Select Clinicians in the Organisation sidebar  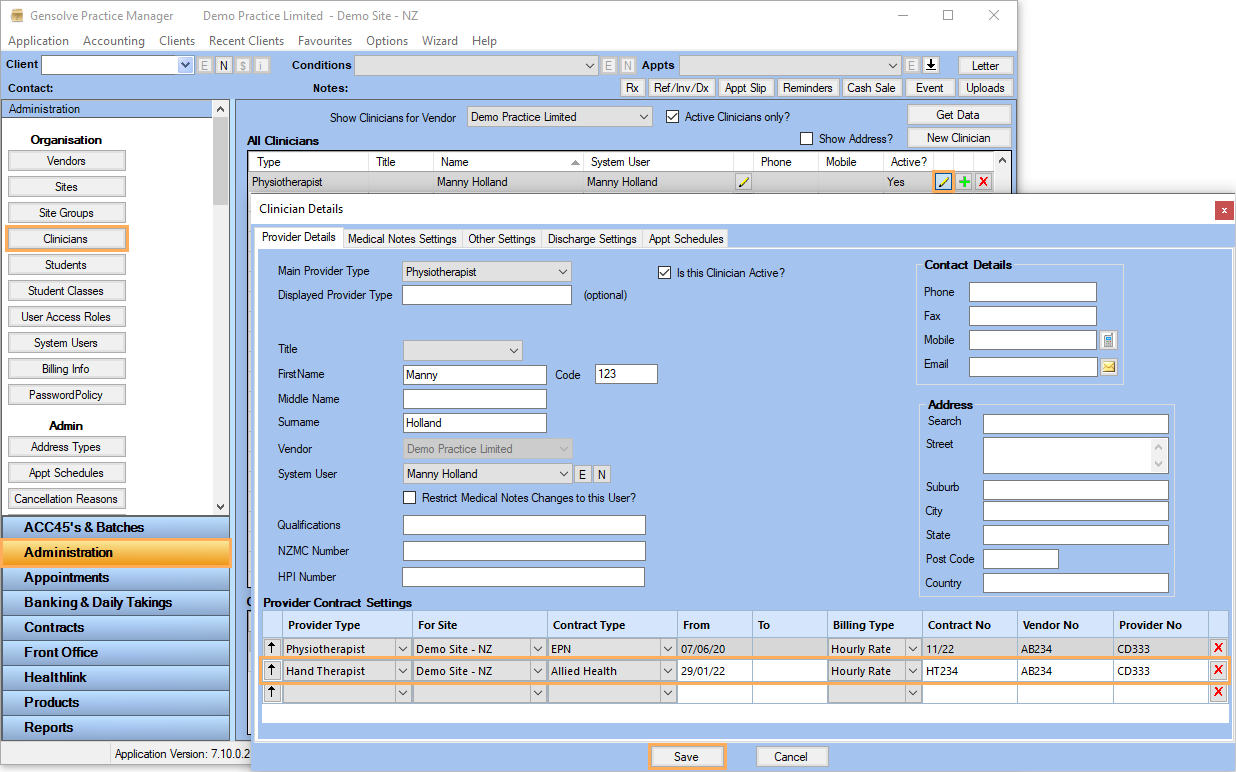coord(66,238)
